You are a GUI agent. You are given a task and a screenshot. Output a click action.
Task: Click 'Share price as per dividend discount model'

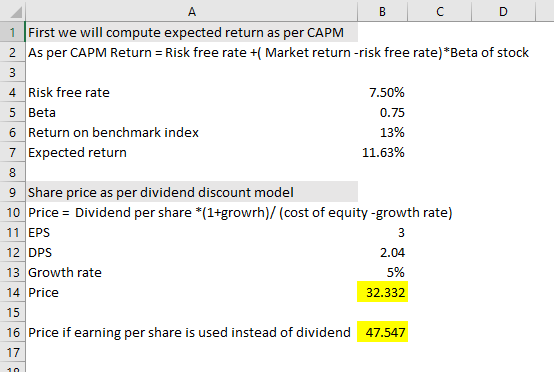pos(191,193)
